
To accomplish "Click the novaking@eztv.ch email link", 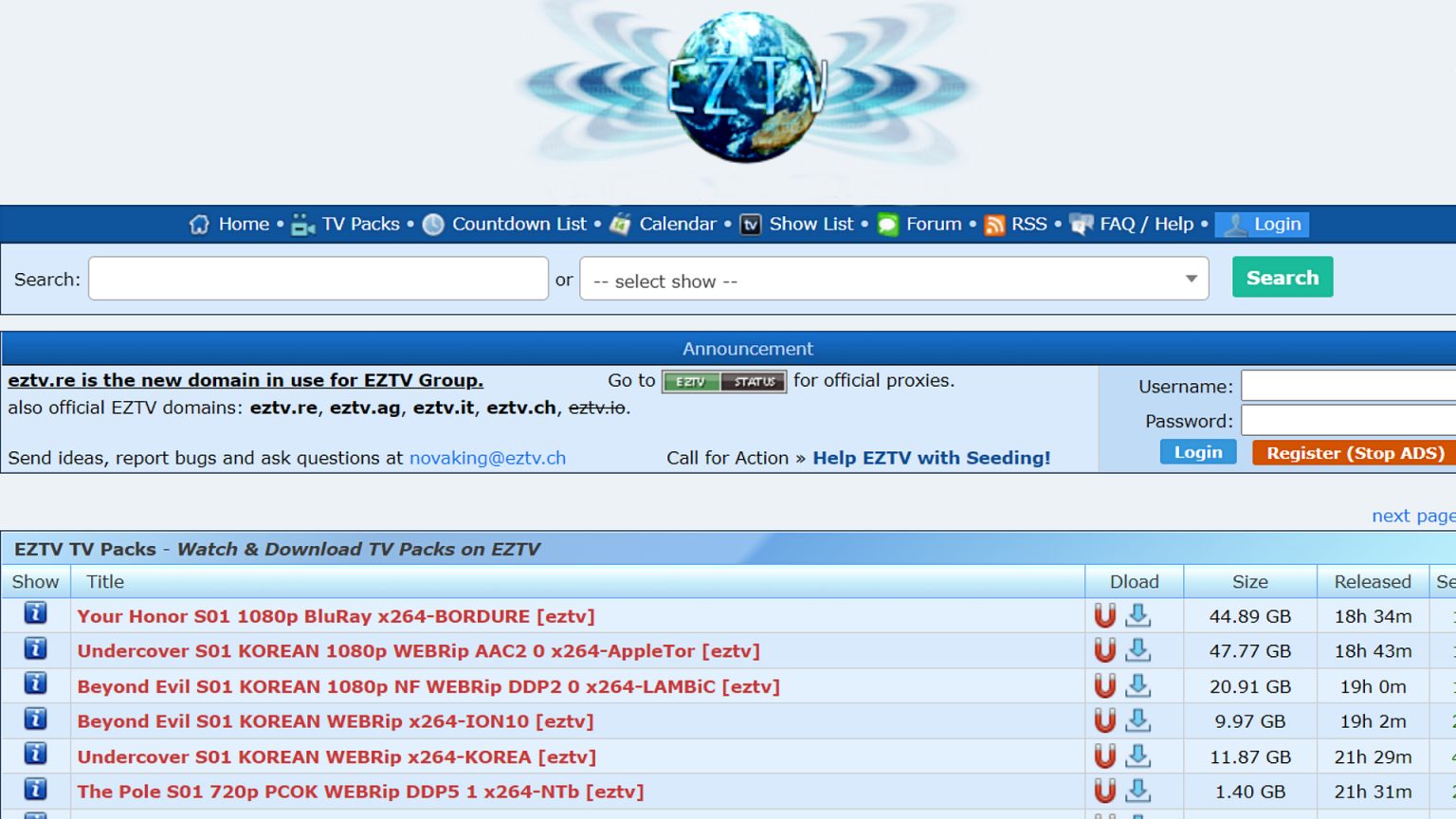I will tap(486, 458).
